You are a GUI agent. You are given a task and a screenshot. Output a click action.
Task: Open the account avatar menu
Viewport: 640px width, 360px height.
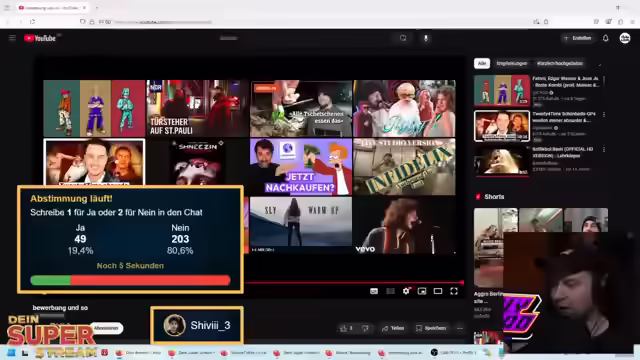click(625, 38)
